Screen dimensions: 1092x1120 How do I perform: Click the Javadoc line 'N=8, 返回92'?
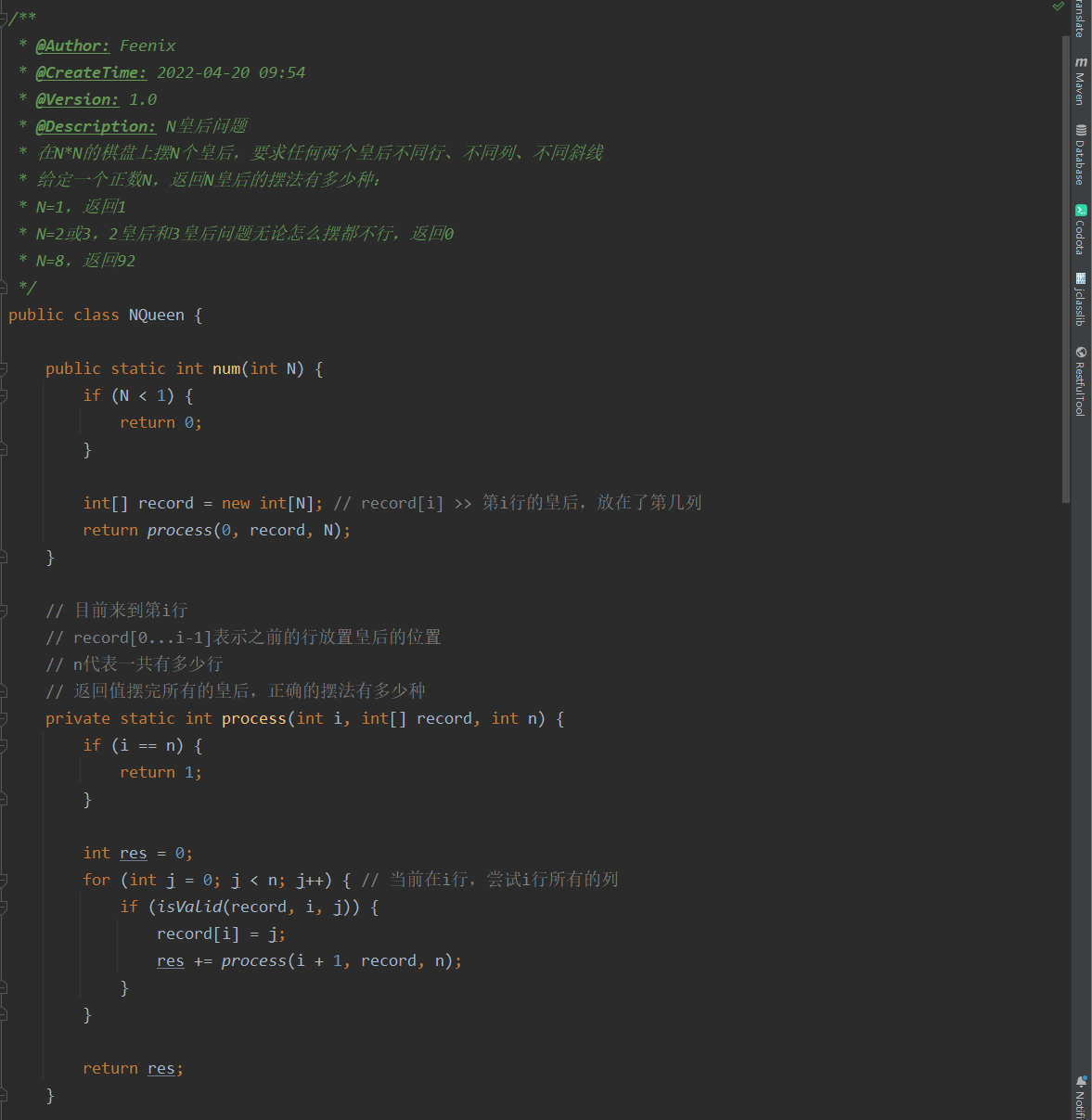(x=85, y=261)
